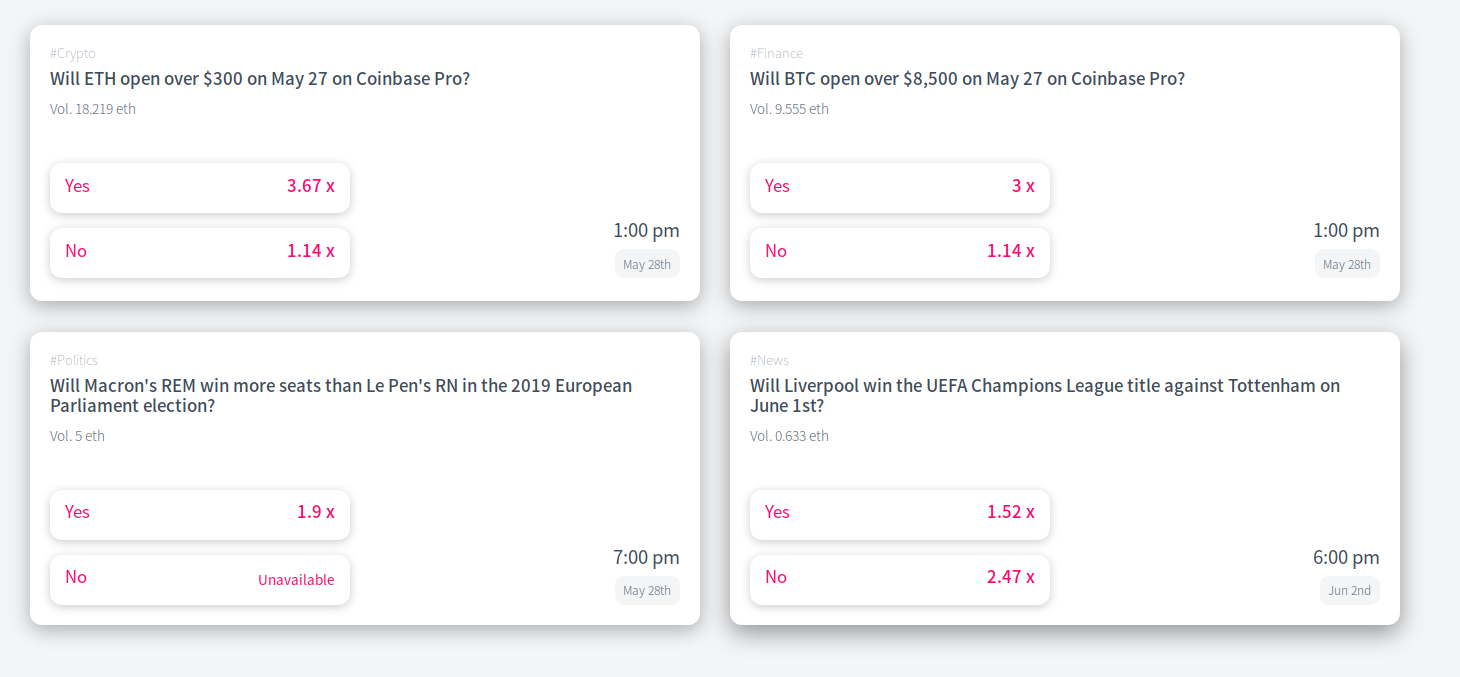This screenshot has width=1460, height=677.
Task: Click the 7:00 pm closing time
Action: 646,558
